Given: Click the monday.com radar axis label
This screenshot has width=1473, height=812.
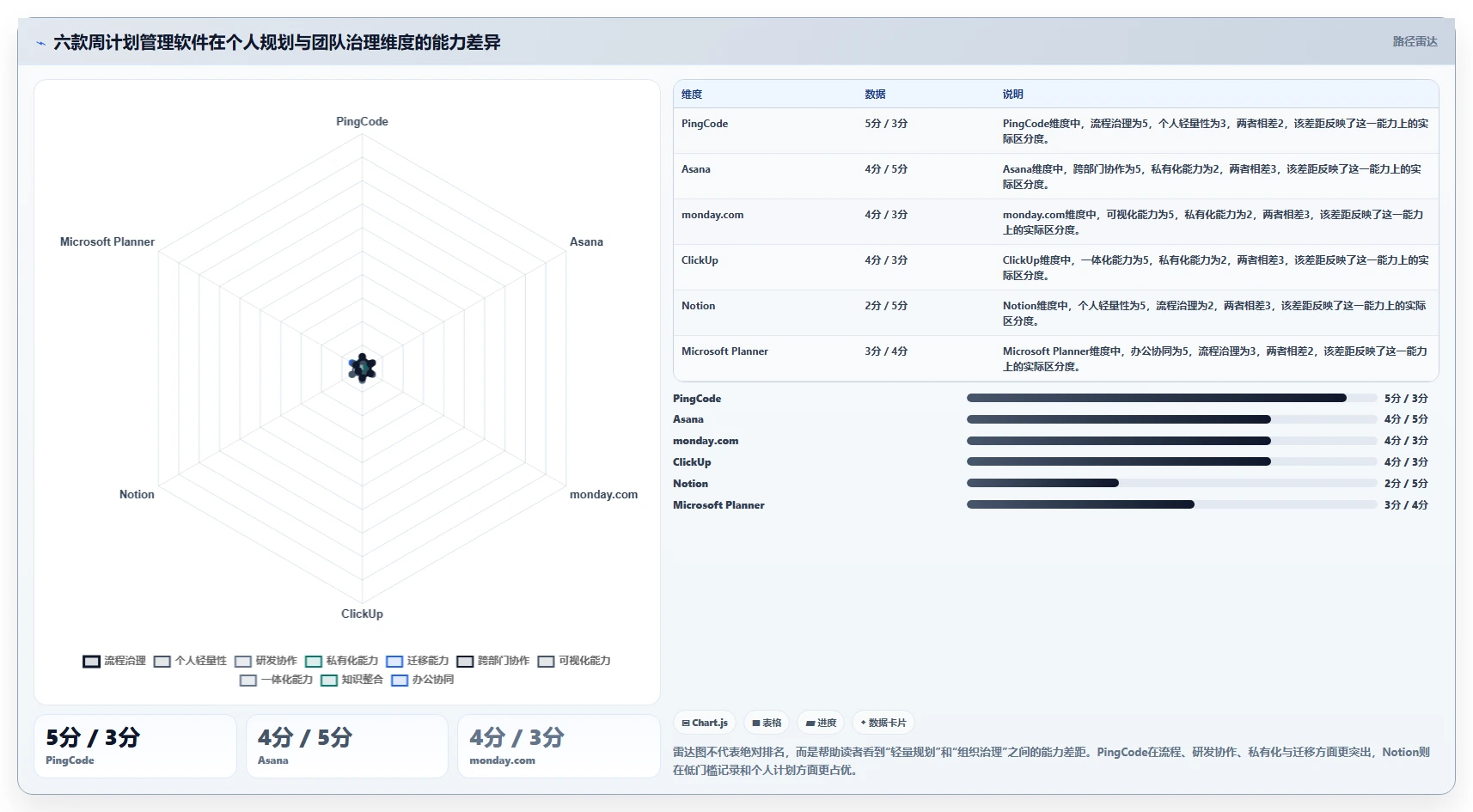Looking at the screenshot, I should pyautogui.click(x=603, y=495).
